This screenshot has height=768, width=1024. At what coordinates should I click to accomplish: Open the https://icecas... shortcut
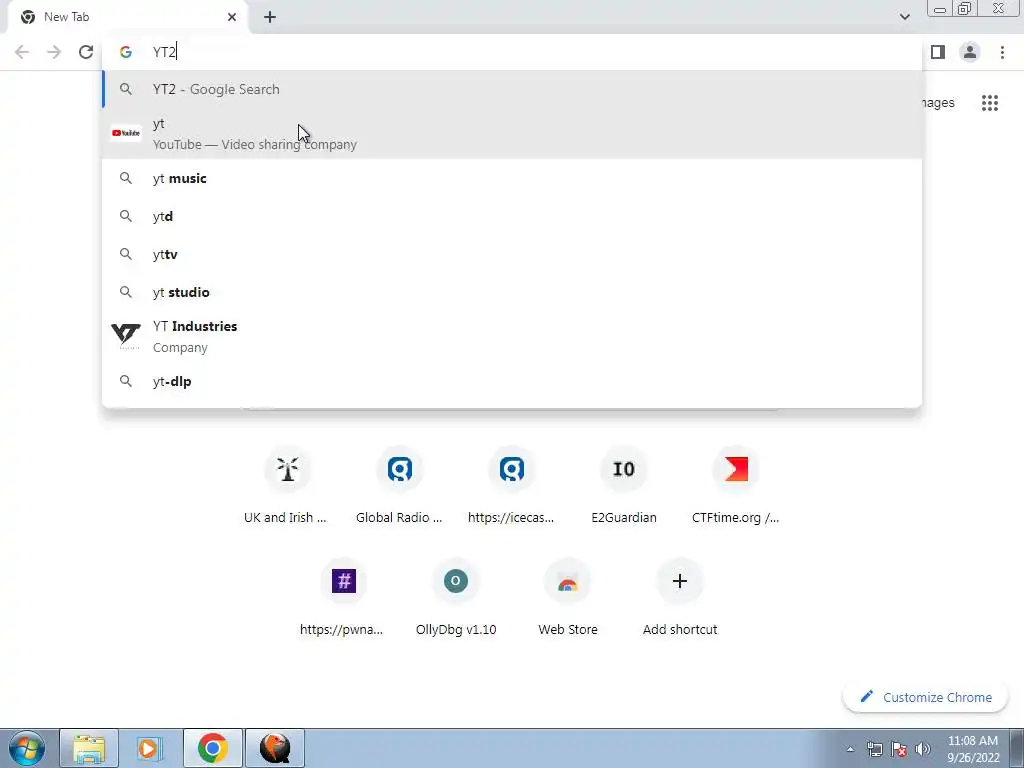511,487
